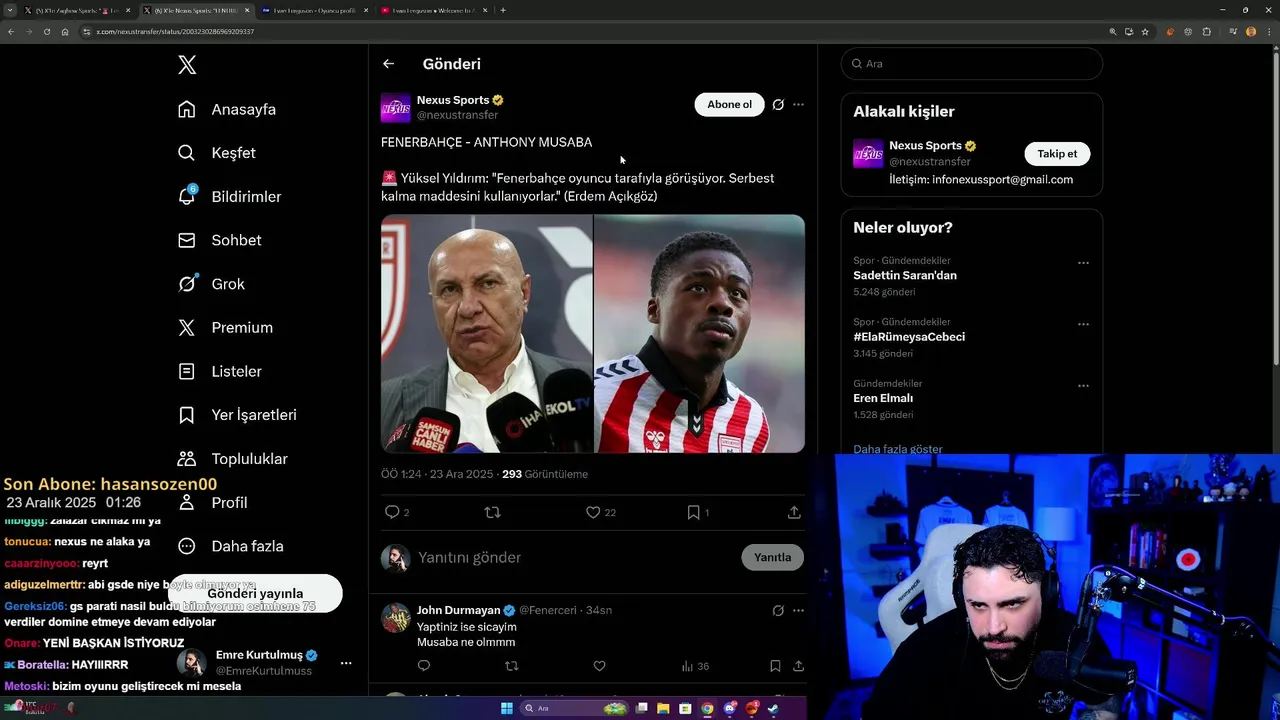
Task: Open Sohbet messages
Action: pyautogui.click(x=219, y=240)
